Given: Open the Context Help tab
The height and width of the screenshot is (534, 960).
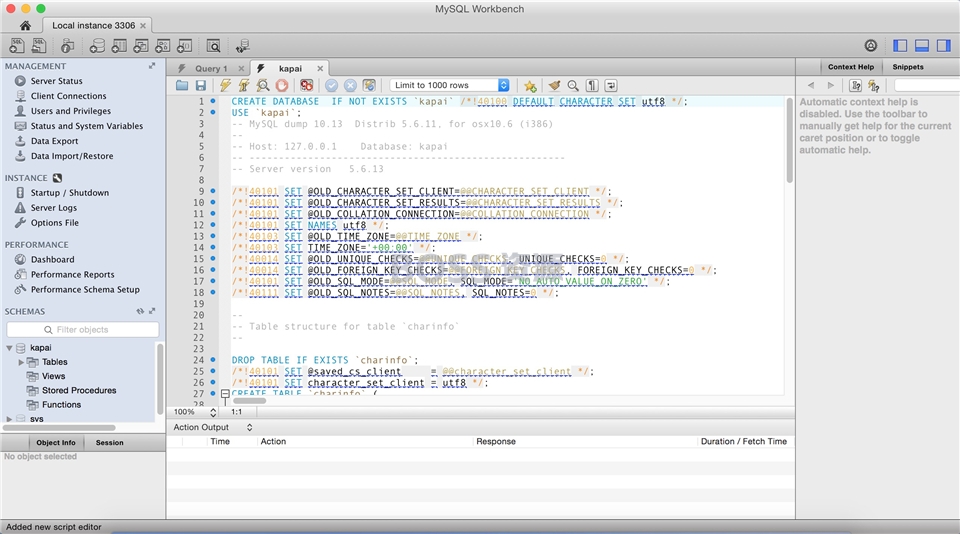Looking at the screenshot, I should [850, 67].
